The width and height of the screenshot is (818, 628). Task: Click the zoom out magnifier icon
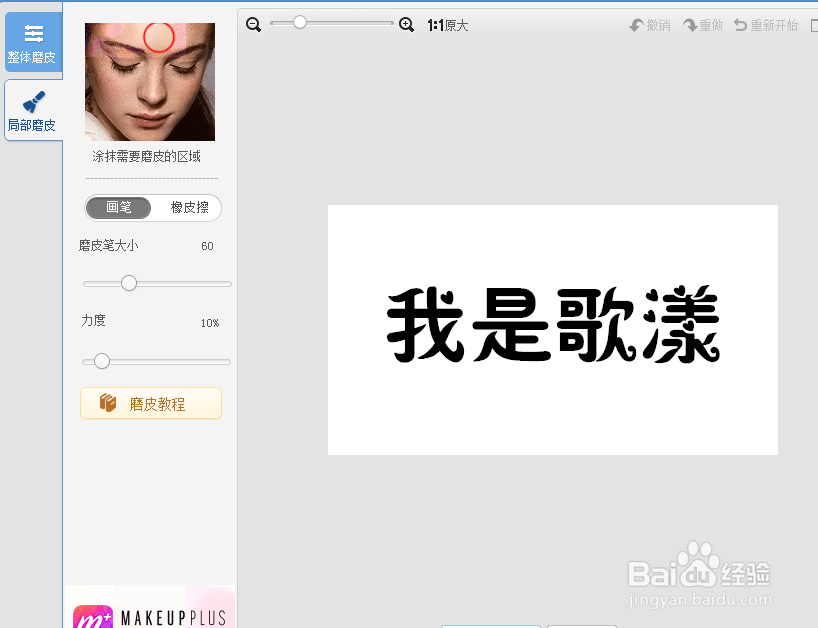[x=253, y=24]
